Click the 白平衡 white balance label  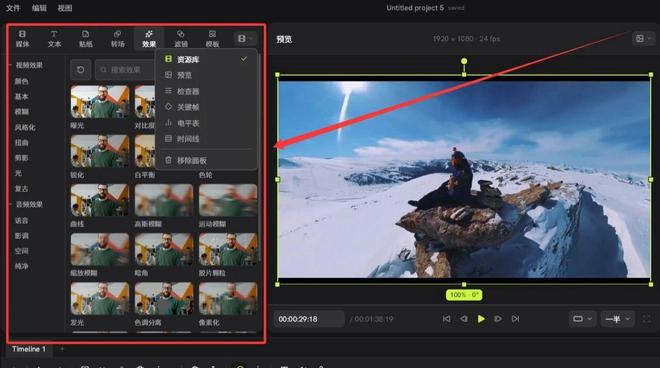[x=145, y=175]
